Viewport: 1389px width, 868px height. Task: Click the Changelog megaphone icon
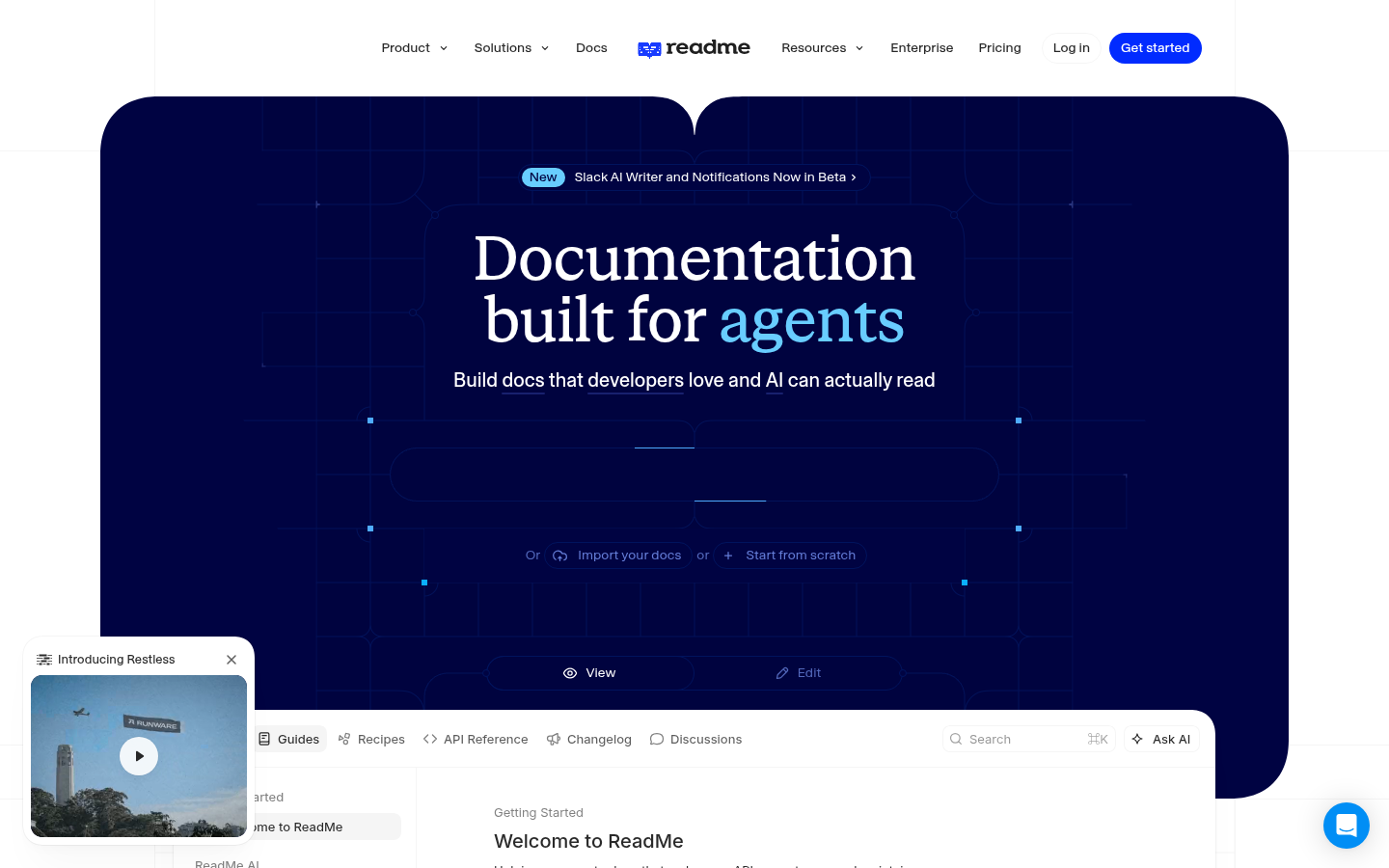click(554, 739)
